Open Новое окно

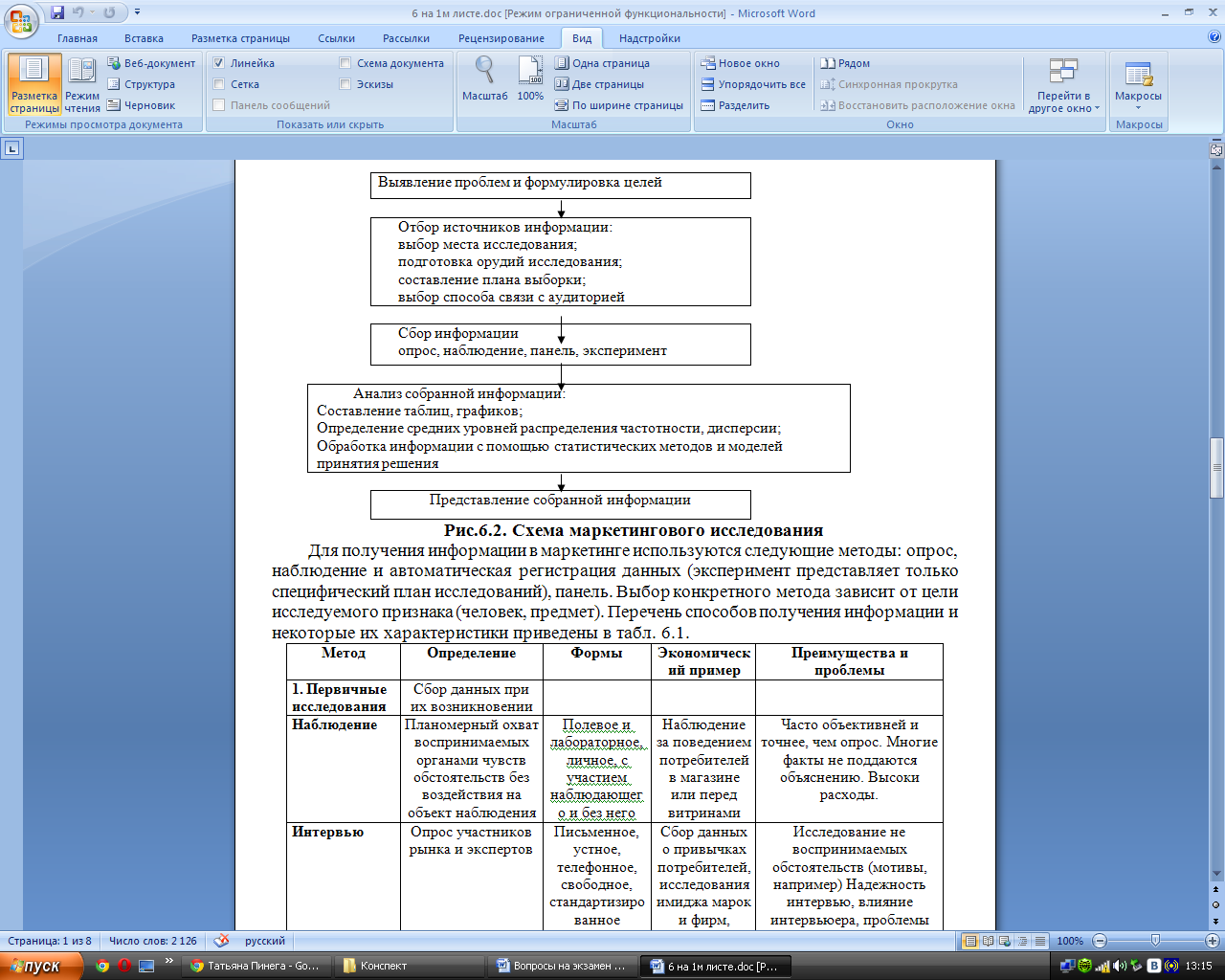[740, 63]
